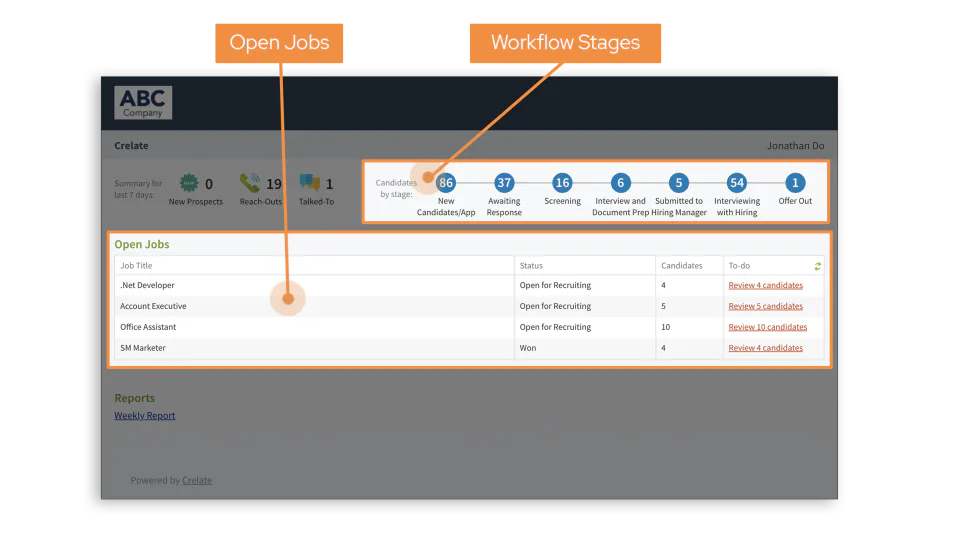Select the Office Assistant job title
The image size is (960, 552).
pyautogui.click(x=148, y=327)
